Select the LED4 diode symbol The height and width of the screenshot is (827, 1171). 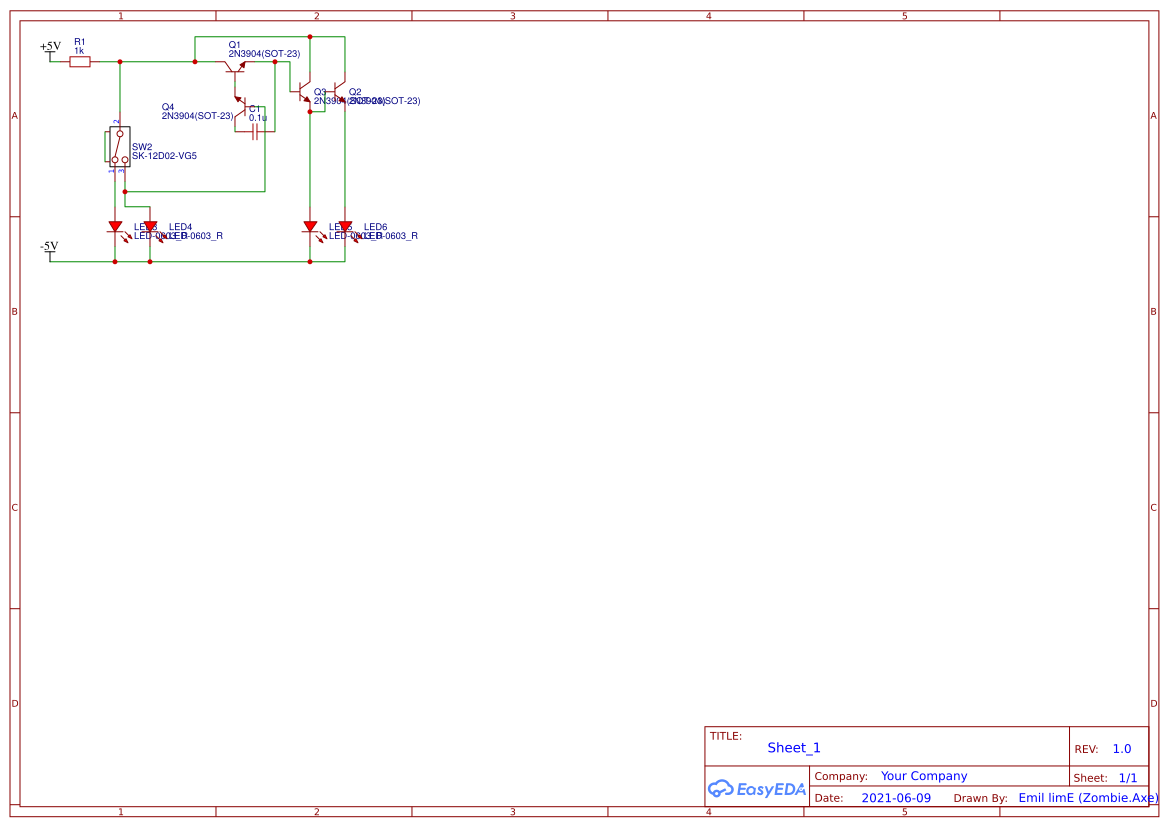pos(150,228)
